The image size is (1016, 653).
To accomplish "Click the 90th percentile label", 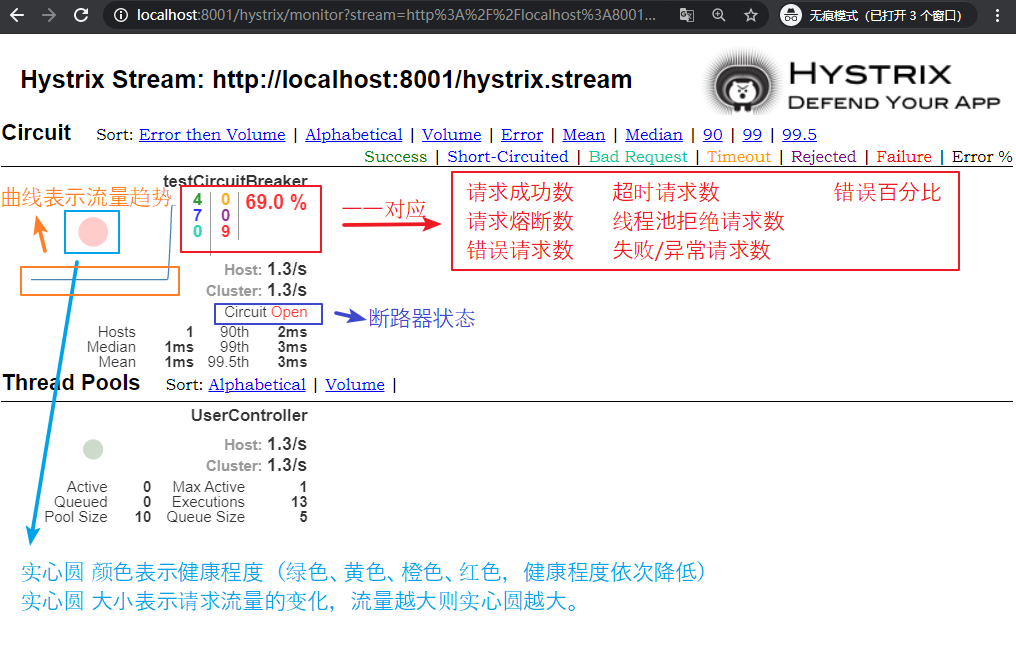I will point(234,332).
